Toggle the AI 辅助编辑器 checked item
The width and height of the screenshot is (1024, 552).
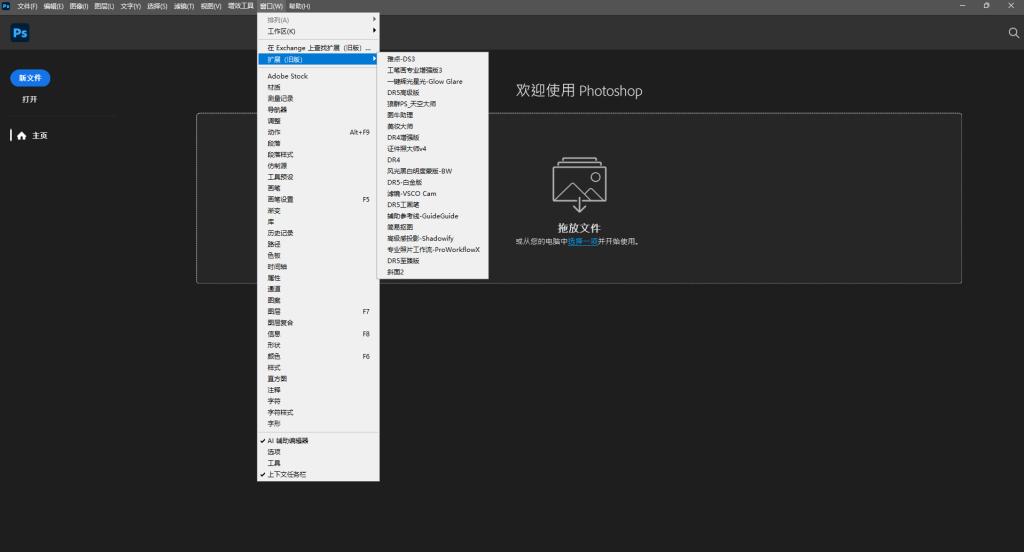[318, 441]
